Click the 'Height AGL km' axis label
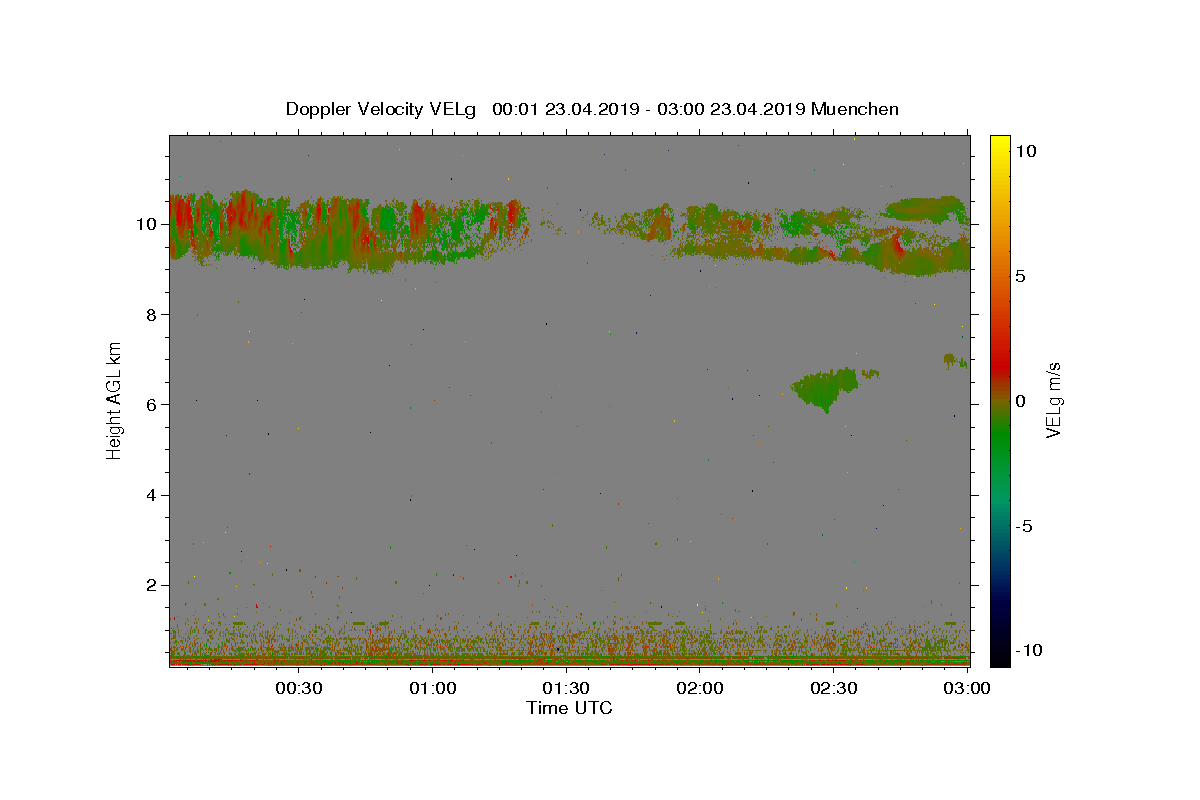Image resolution: width=1200 pixels, height=800 pixels. click(x=115, y=400)
